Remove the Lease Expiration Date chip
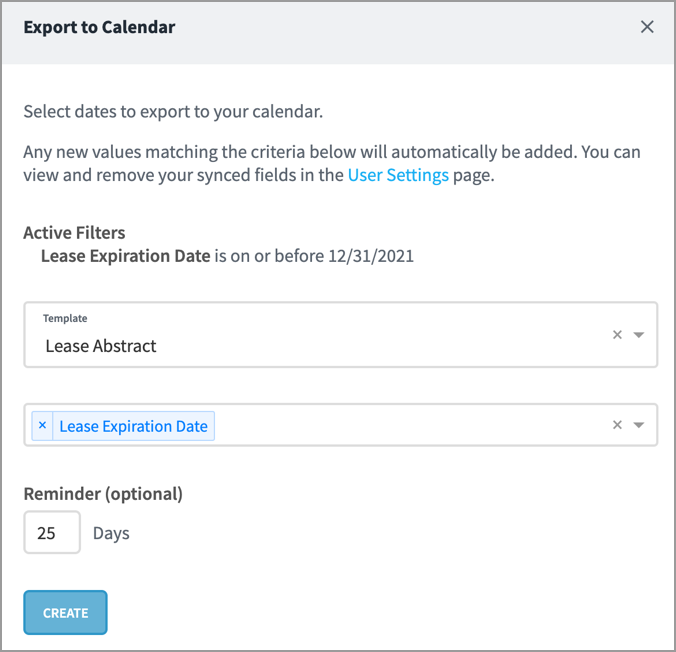 (42, 426)
